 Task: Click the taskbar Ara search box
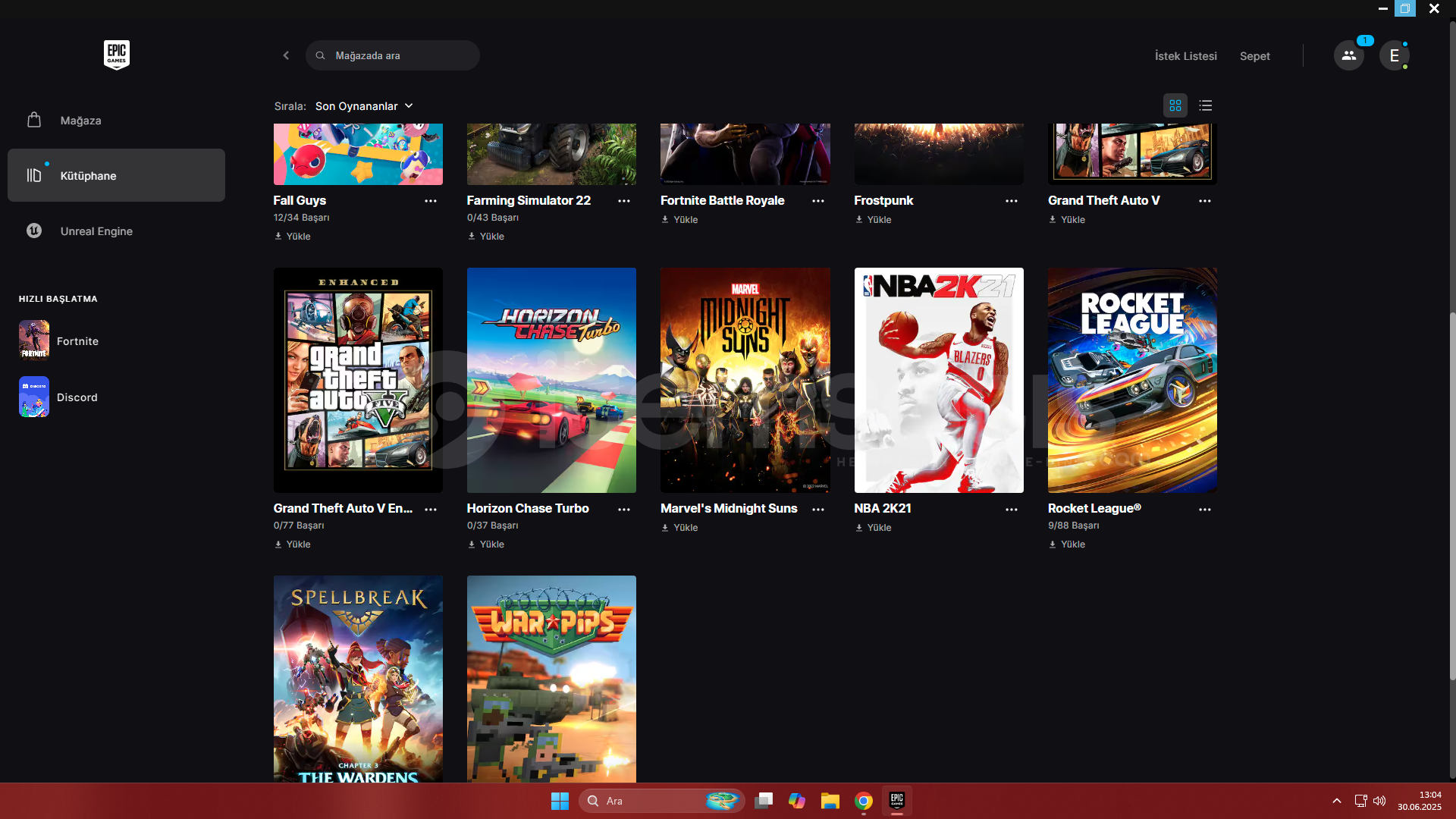[x=661, y=801]
